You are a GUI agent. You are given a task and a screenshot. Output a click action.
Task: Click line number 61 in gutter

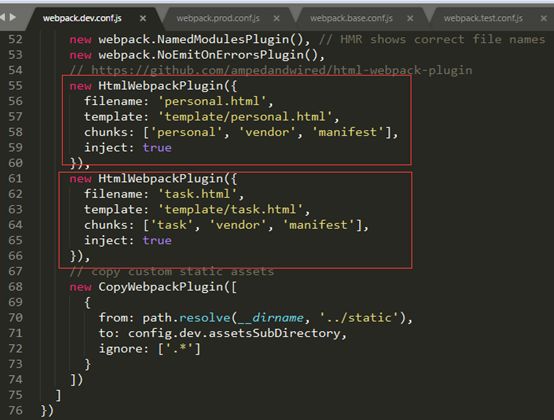coord(15,178)
